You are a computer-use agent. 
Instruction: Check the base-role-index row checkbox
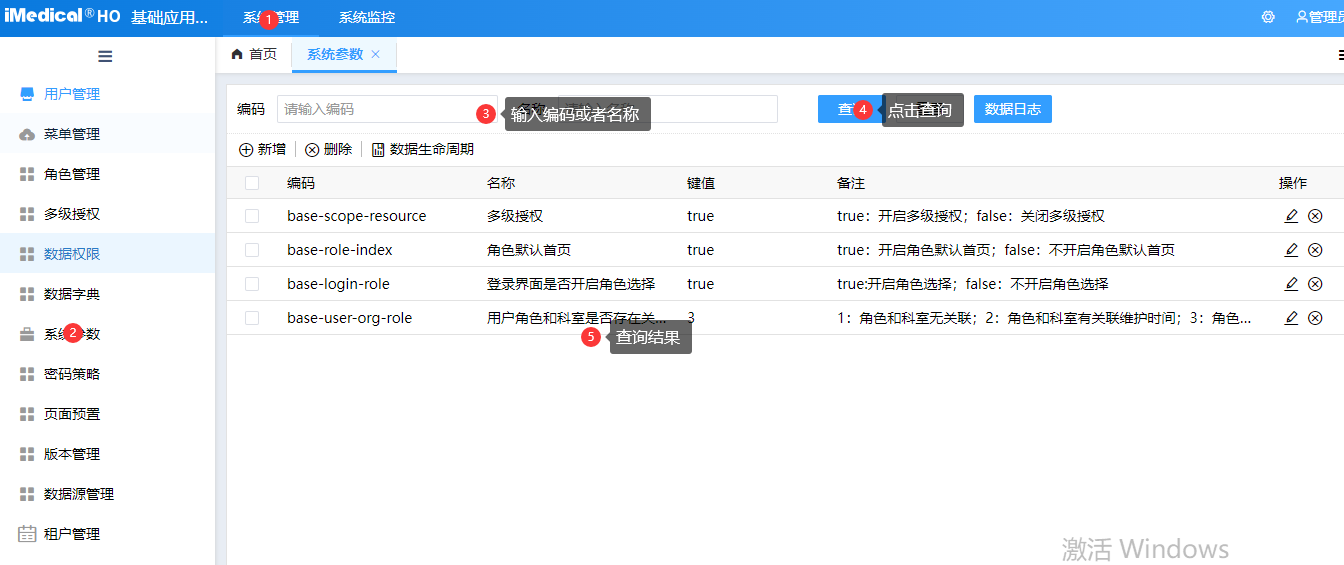(x=252, y=250)
